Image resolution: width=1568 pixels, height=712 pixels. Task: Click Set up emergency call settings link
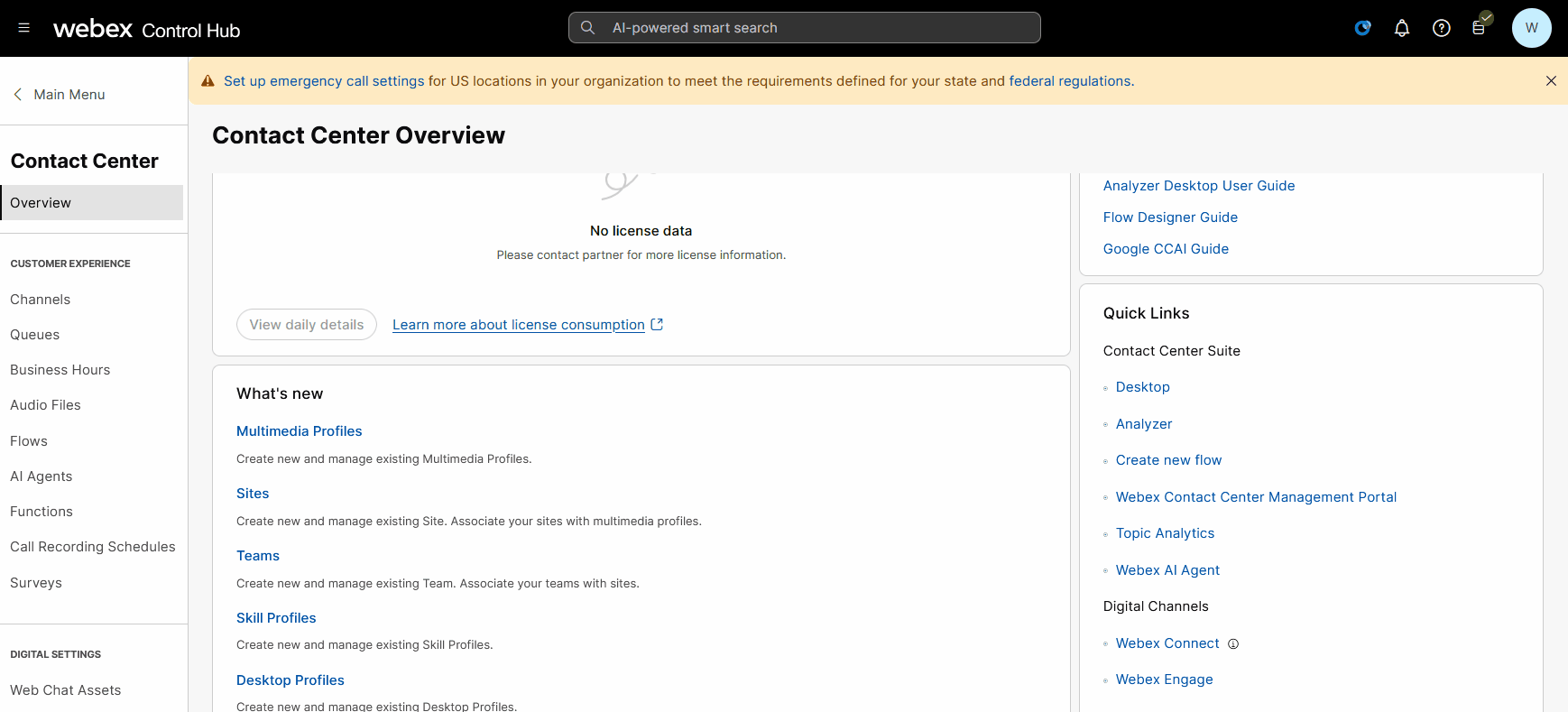324,81
